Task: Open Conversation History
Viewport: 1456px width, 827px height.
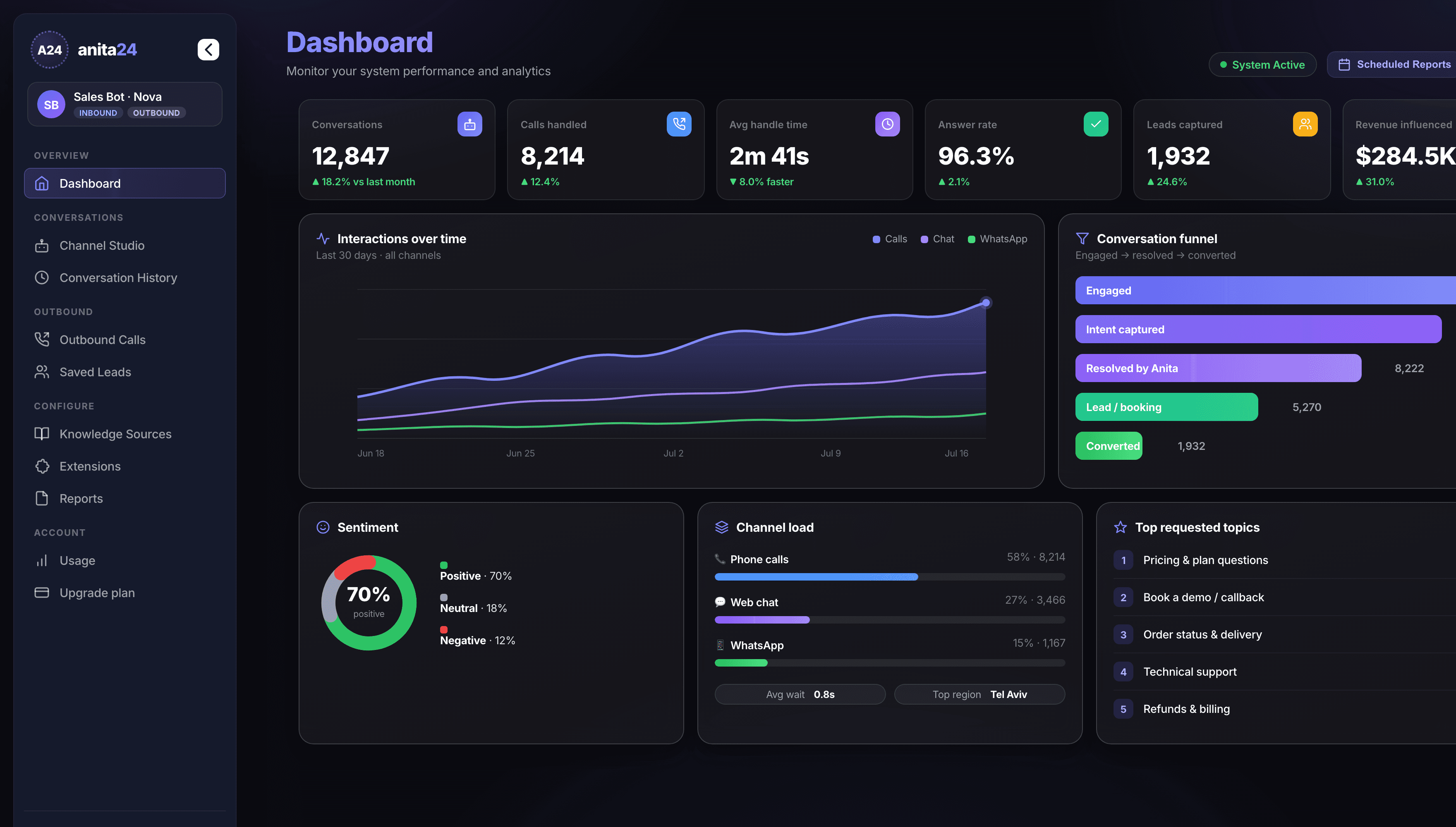Action: tap(125, 278)
